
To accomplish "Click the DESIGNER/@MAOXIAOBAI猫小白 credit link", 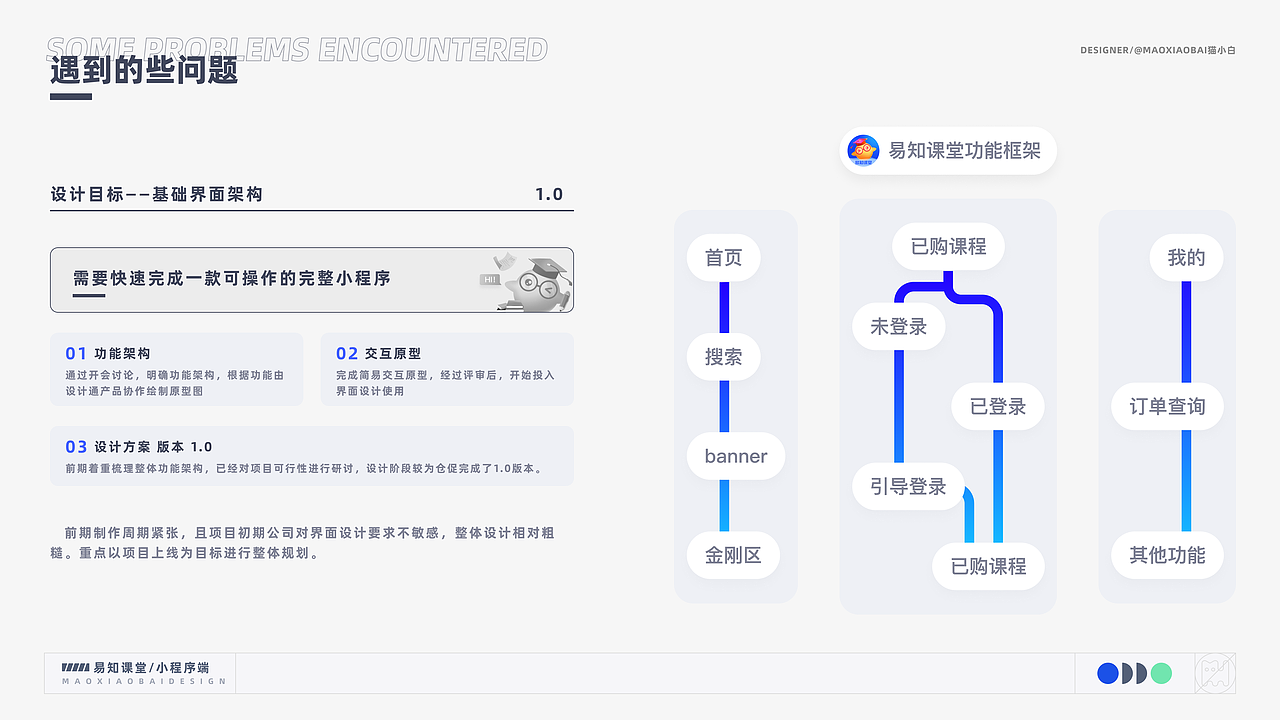I will 1157,48.
